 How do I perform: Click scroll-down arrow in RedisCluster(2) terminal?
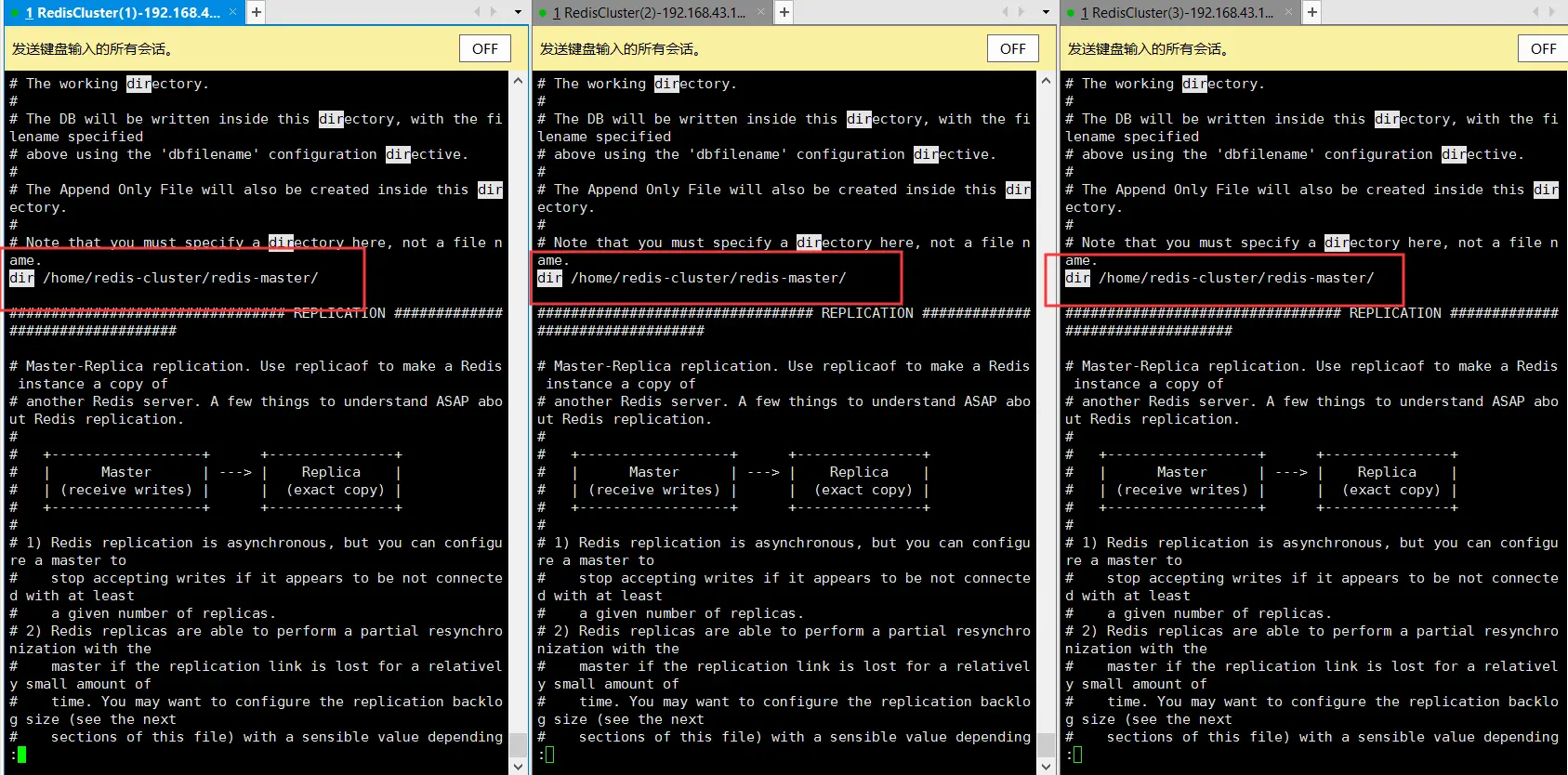tap(1047, 766)
